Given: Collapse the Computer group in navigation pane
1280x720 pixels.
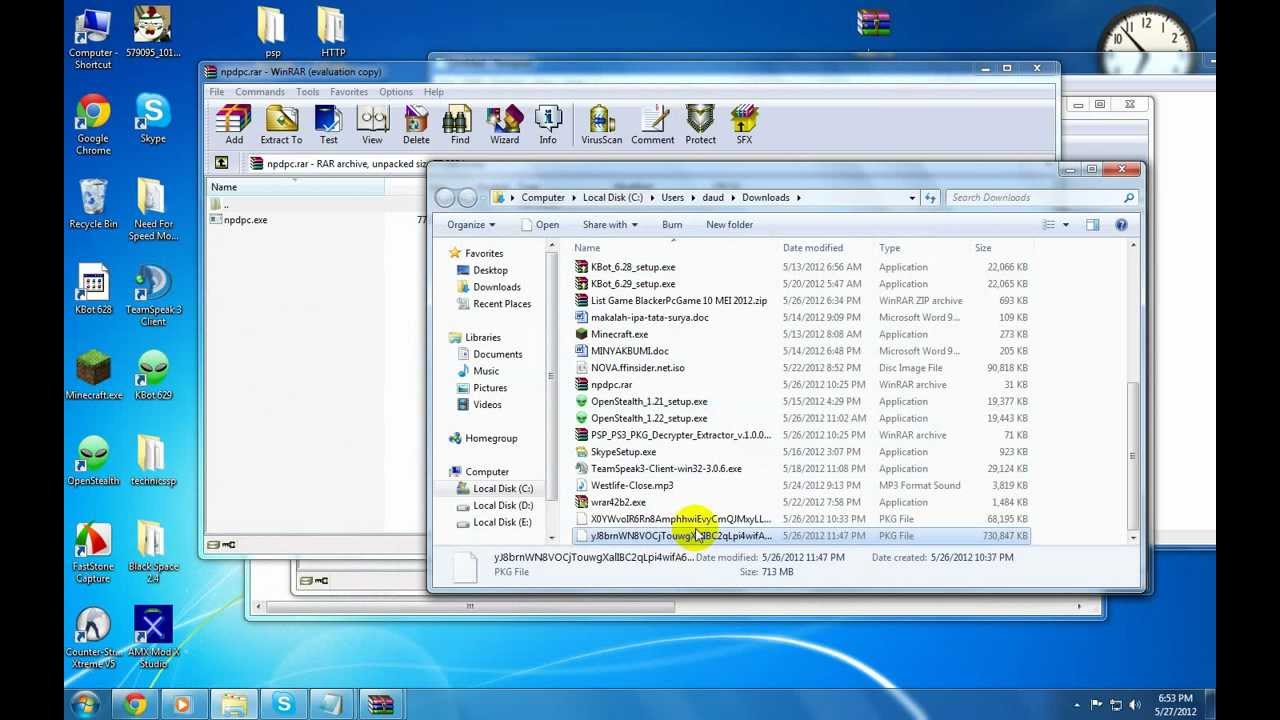Looking at the screenshot, I should (x=442, y=471).
